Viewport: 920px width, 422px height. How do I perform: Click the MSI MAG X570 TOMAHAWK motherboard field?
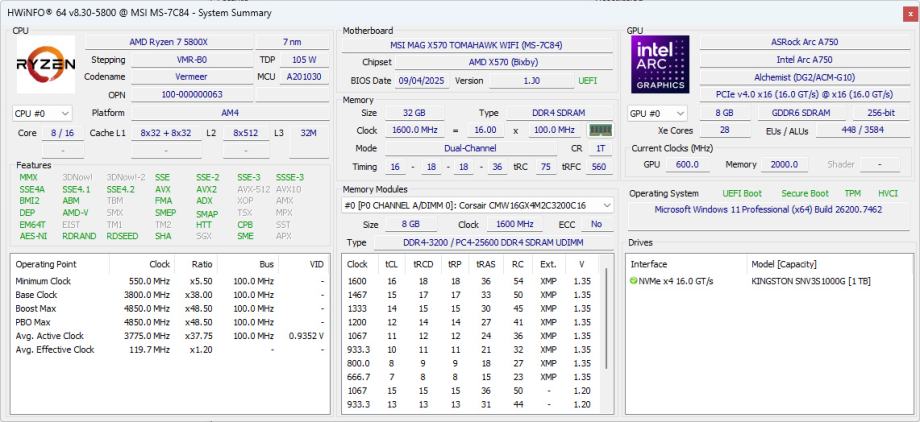(477, 45)
